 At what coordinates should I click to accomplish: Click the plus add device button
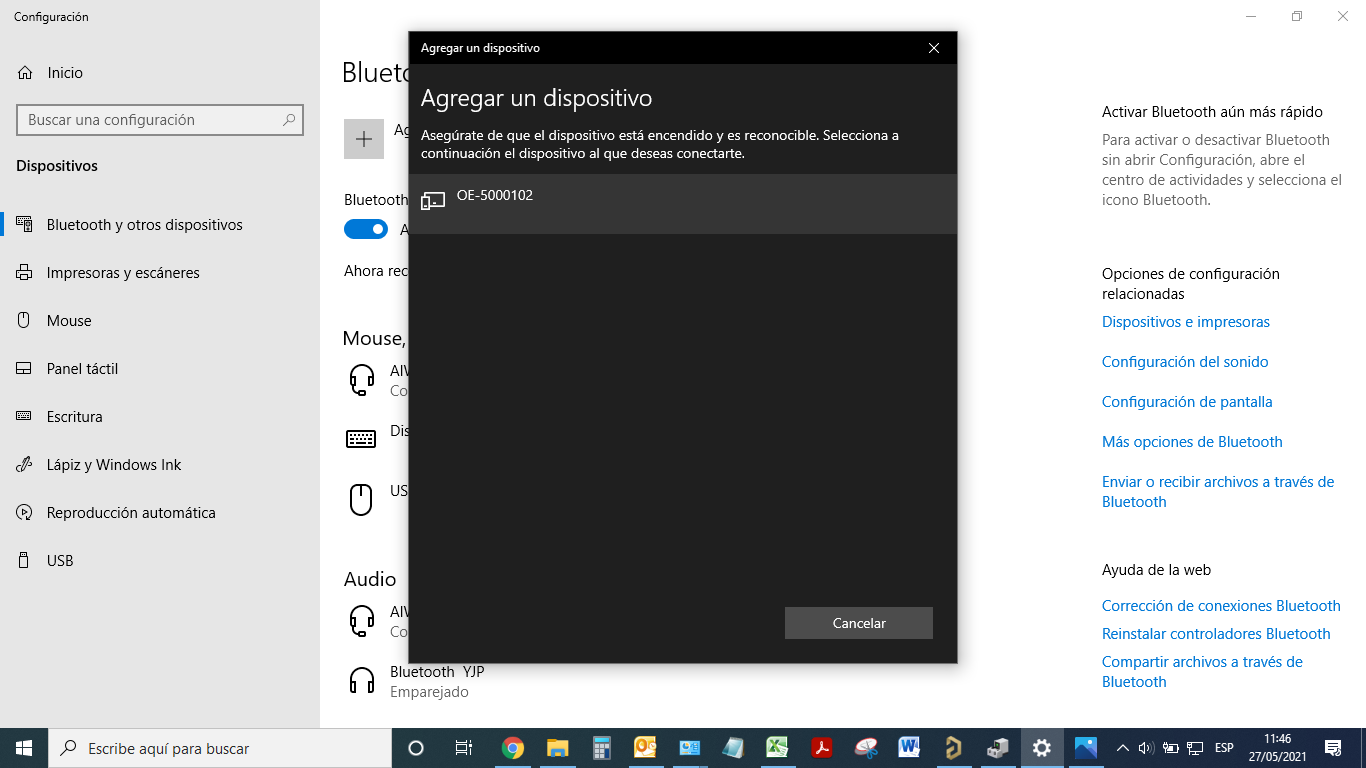pyautogui.click(x=364, y=139)
